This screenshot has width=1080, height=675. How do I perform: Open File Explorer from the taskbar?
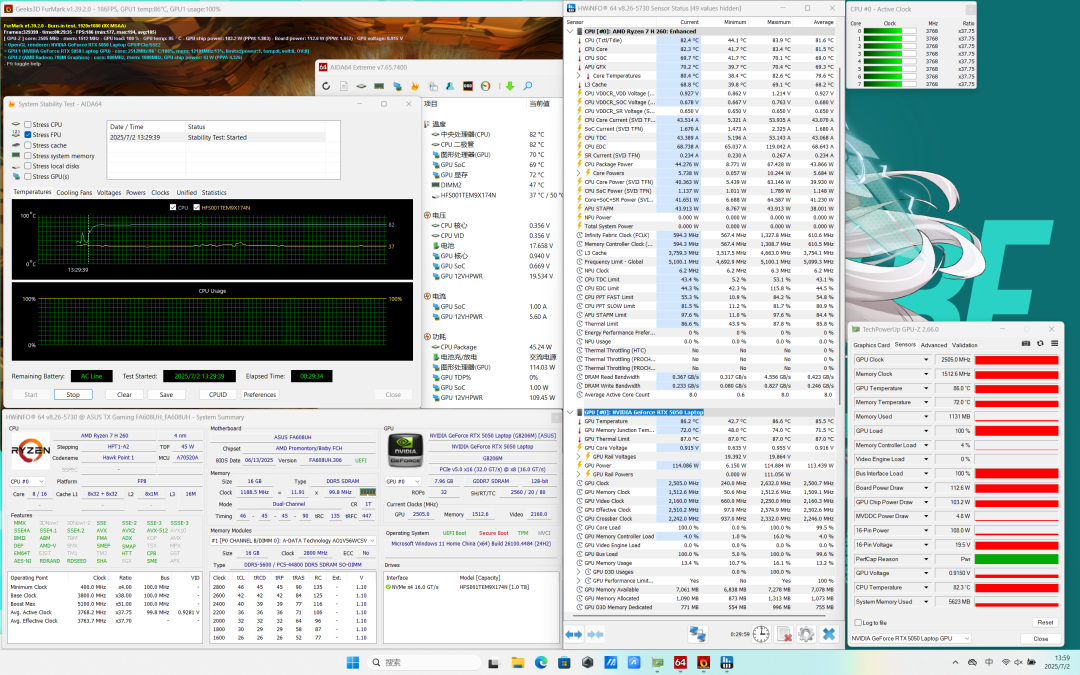(x=518, y=663)
